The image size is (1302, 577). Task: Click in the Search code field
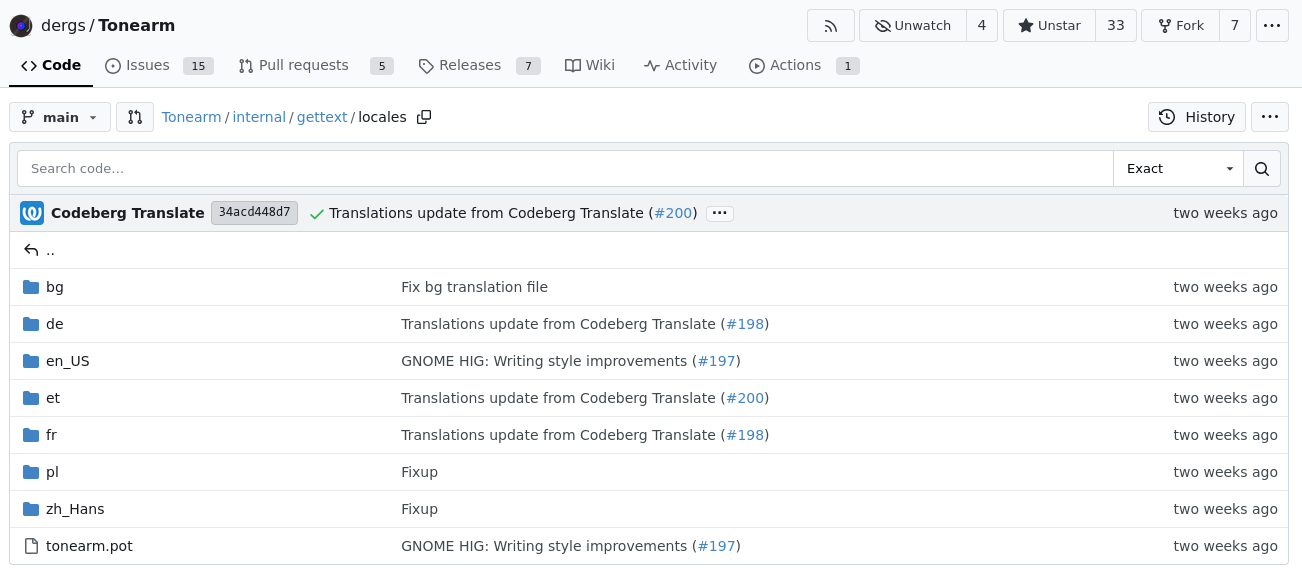pyautogui.click(x=565, y=169)
